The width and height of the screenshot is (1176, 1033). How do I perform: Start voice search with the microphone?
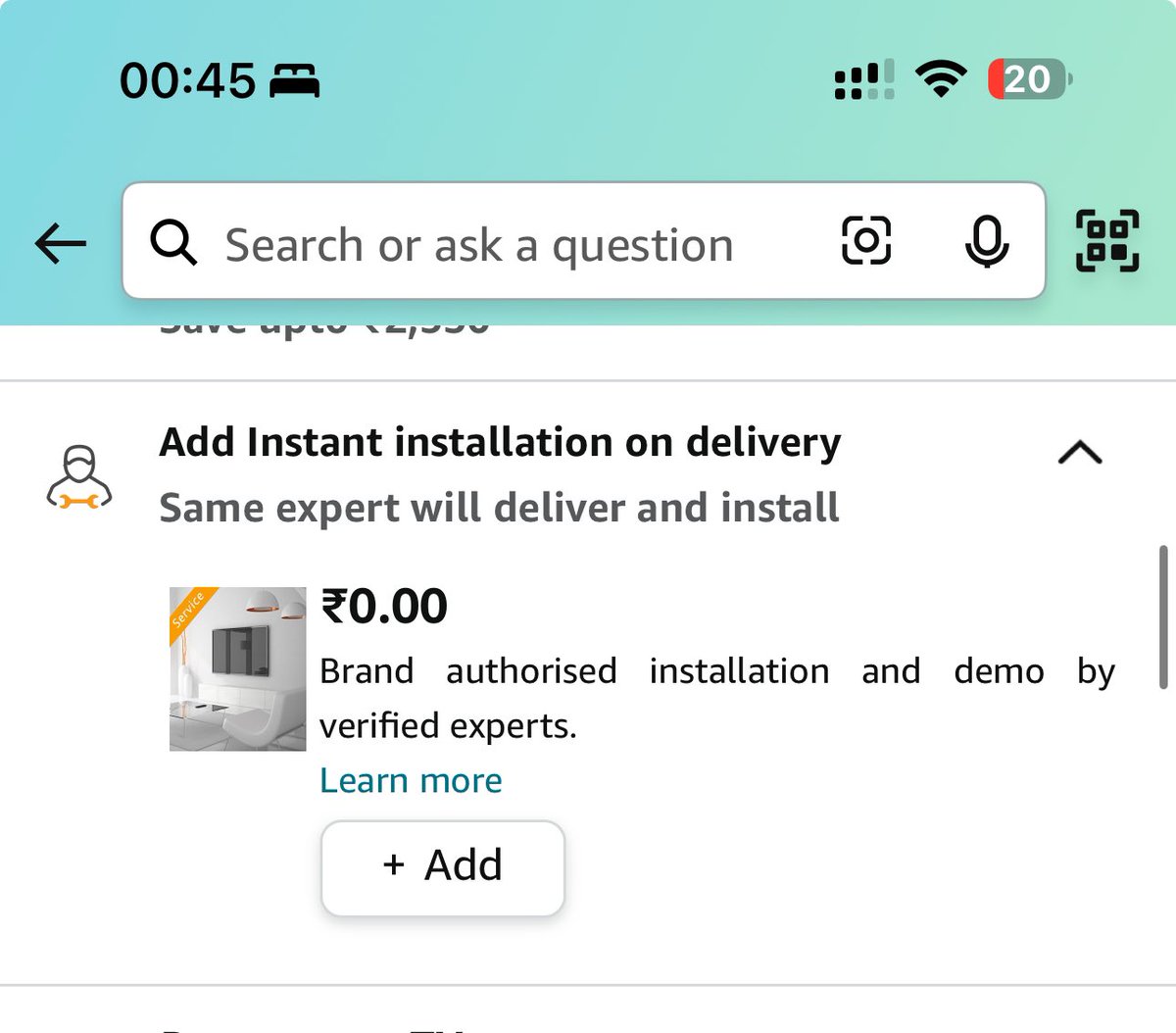click(x=986, y=241)
